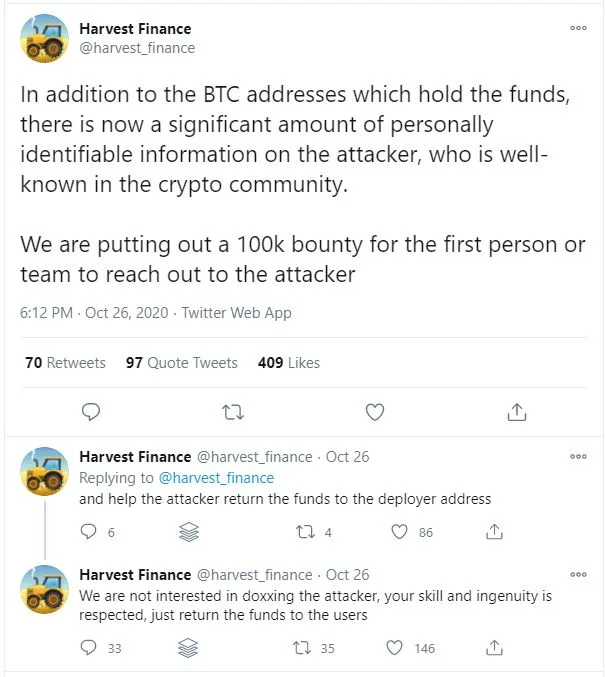Screen dimensions: 606x677
Task: Open more options on 'deployer address' reply
Action: [x=578, y=457]
